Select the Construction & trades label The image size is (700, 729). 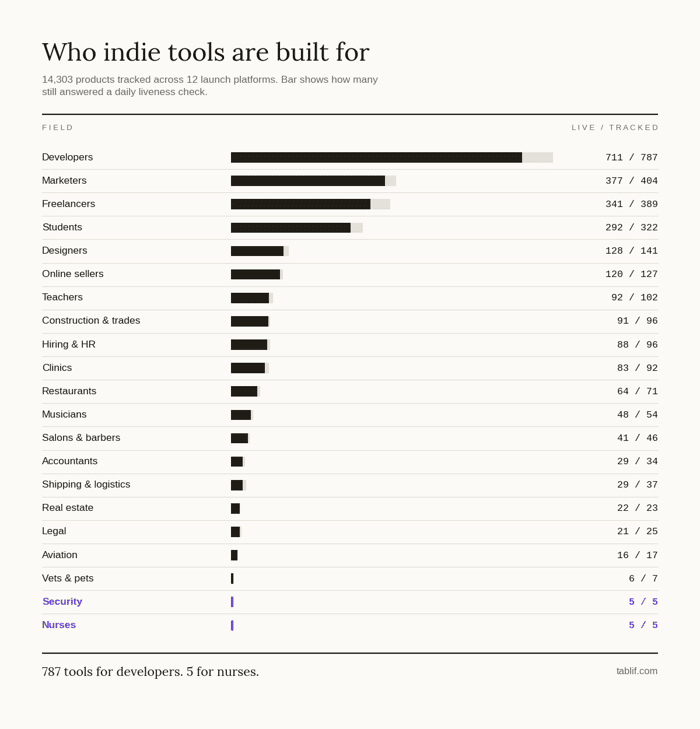pos(91,320)
